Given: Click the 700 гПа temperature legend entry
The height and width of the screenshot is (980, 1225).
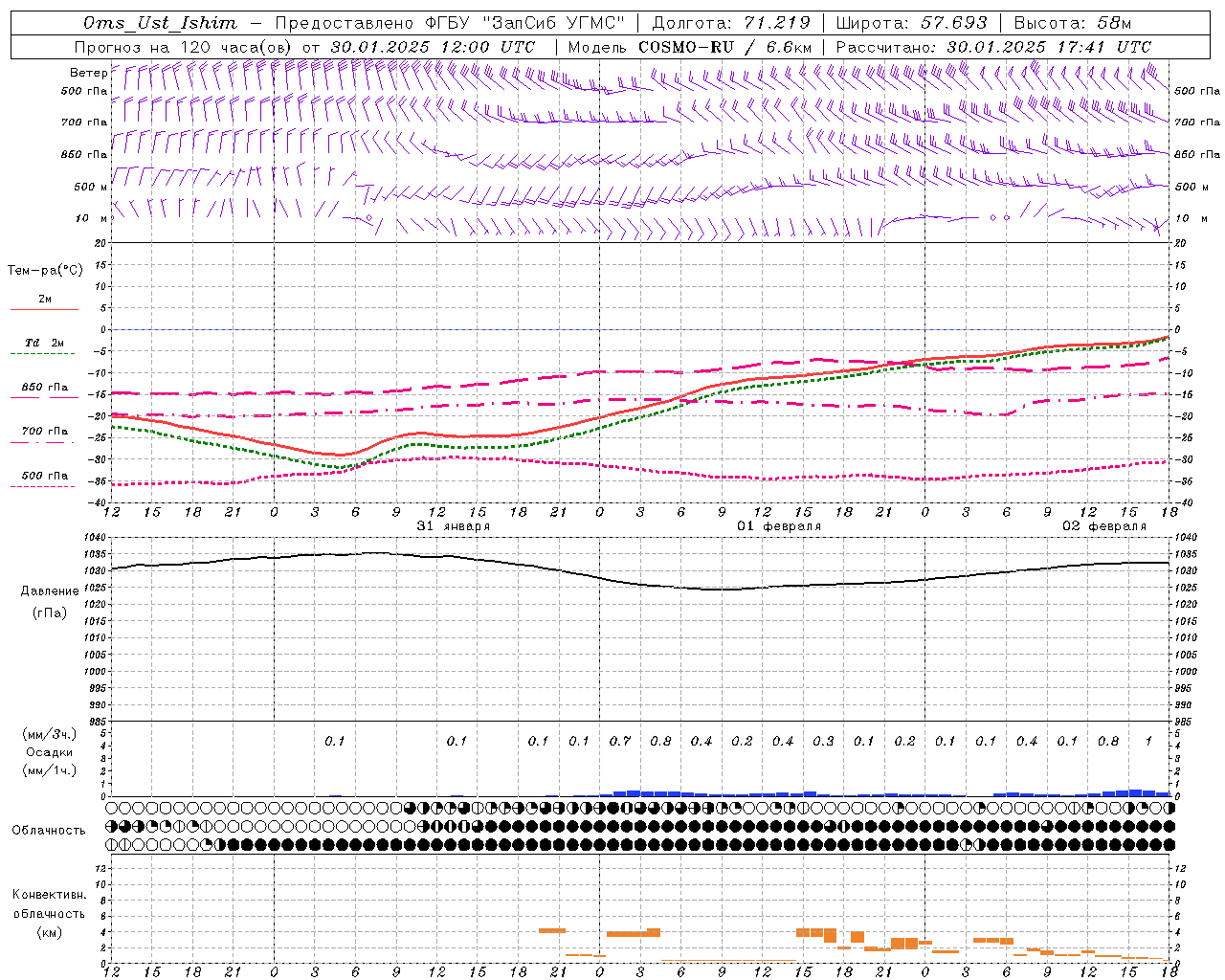Looking at the screenshot, I should (44, 432).
